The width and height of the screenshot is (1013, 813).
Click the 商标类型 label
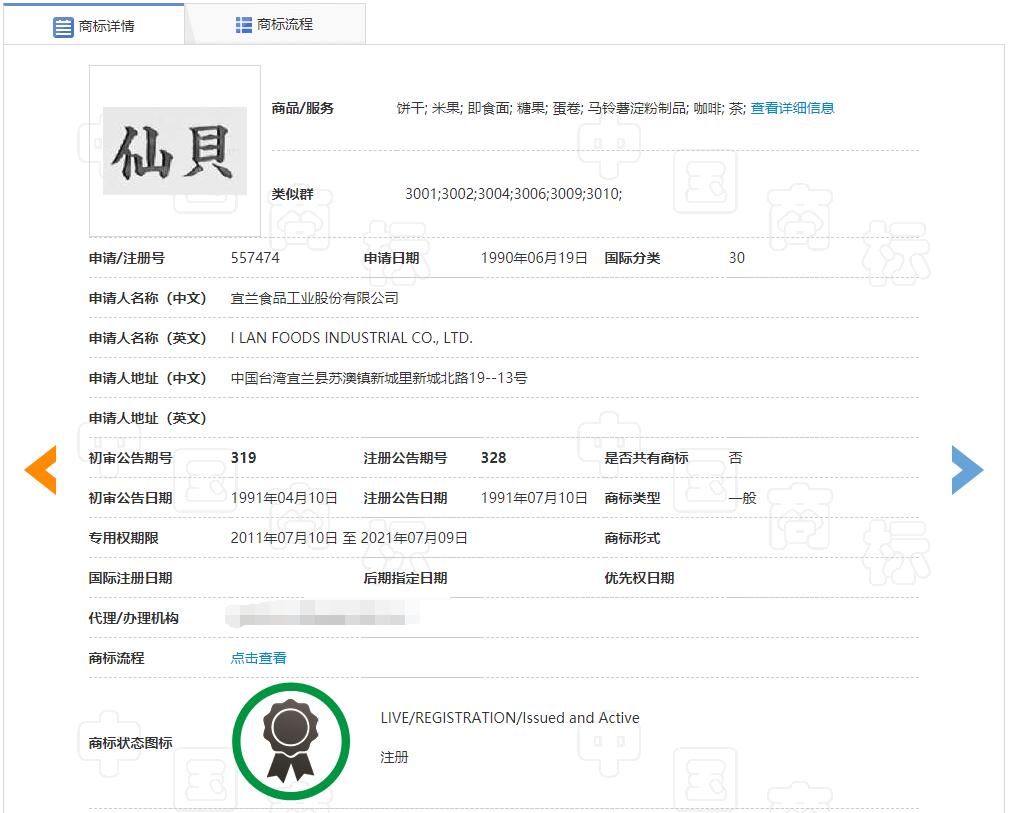[632, 498]
